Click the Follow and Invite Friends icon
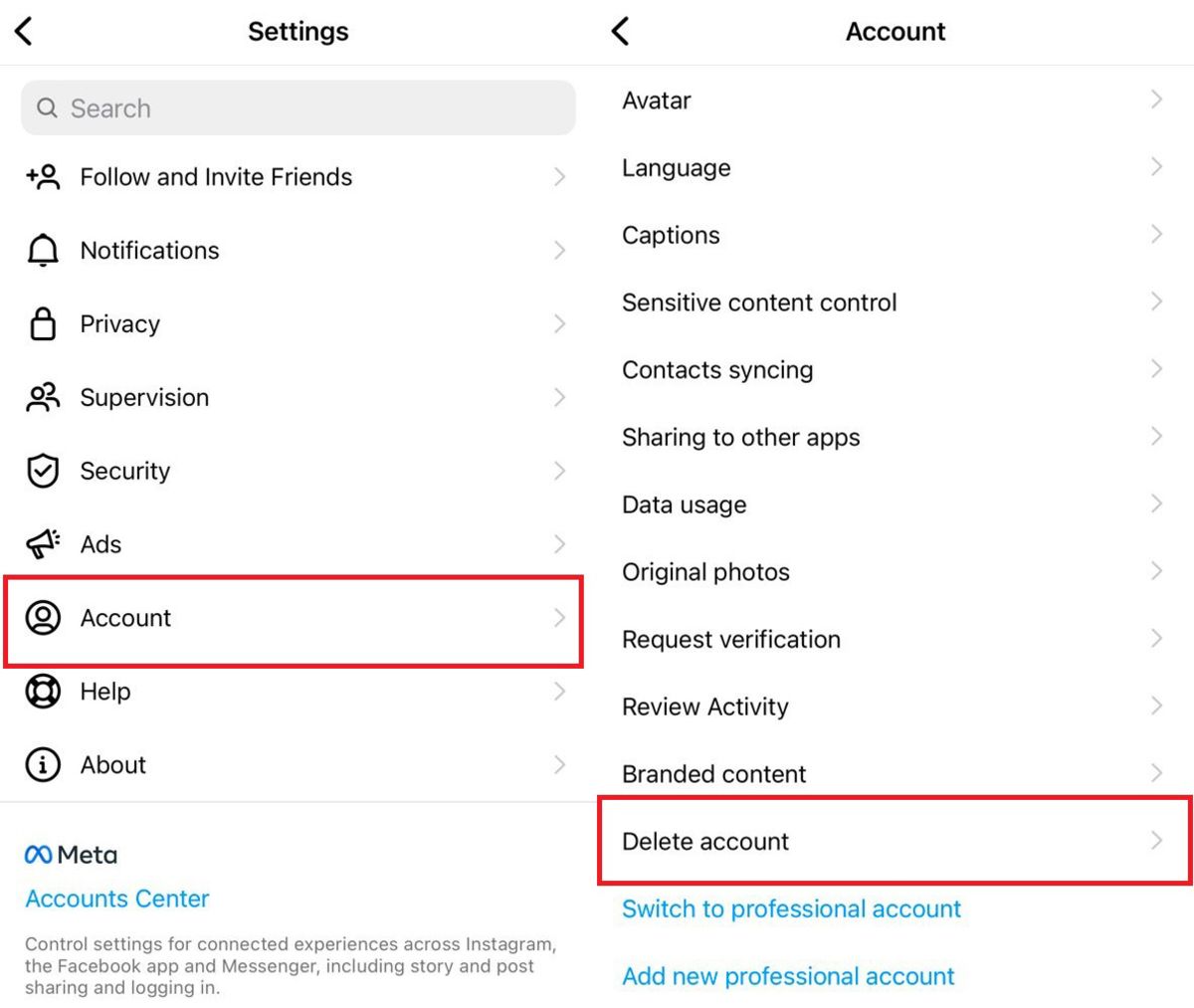Screen dimensions: 1194x1008 point(43,177)
